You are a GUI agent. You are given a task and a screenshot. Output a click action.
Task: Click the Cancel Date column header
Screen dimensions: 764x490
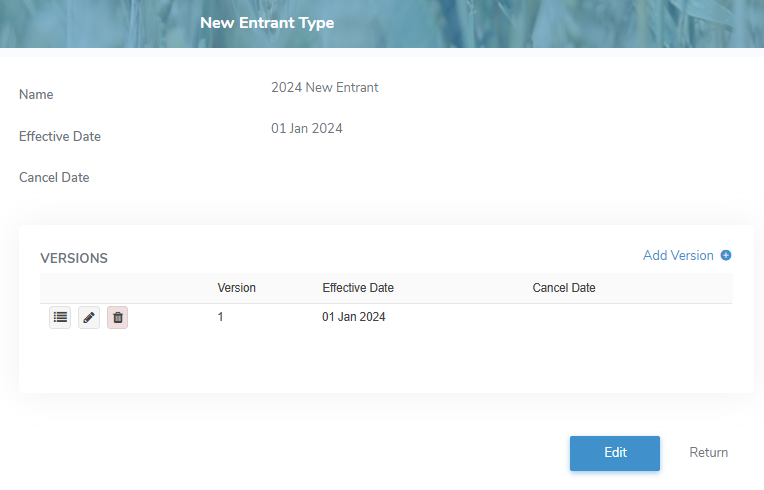(564, 288)
